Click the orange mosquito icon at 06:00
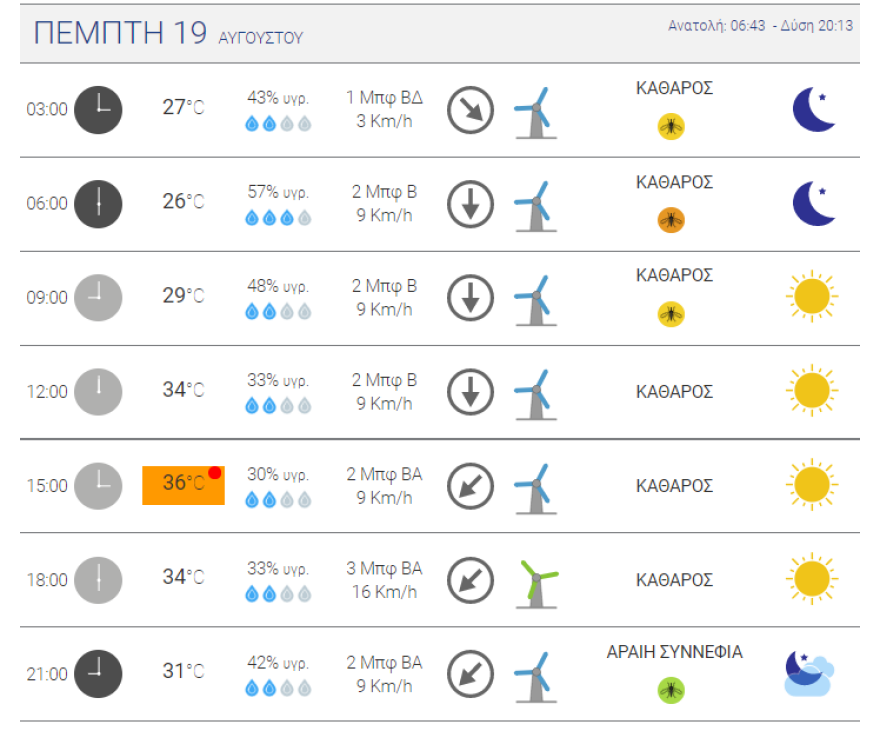The image size is (880, 731). [671, 220]
